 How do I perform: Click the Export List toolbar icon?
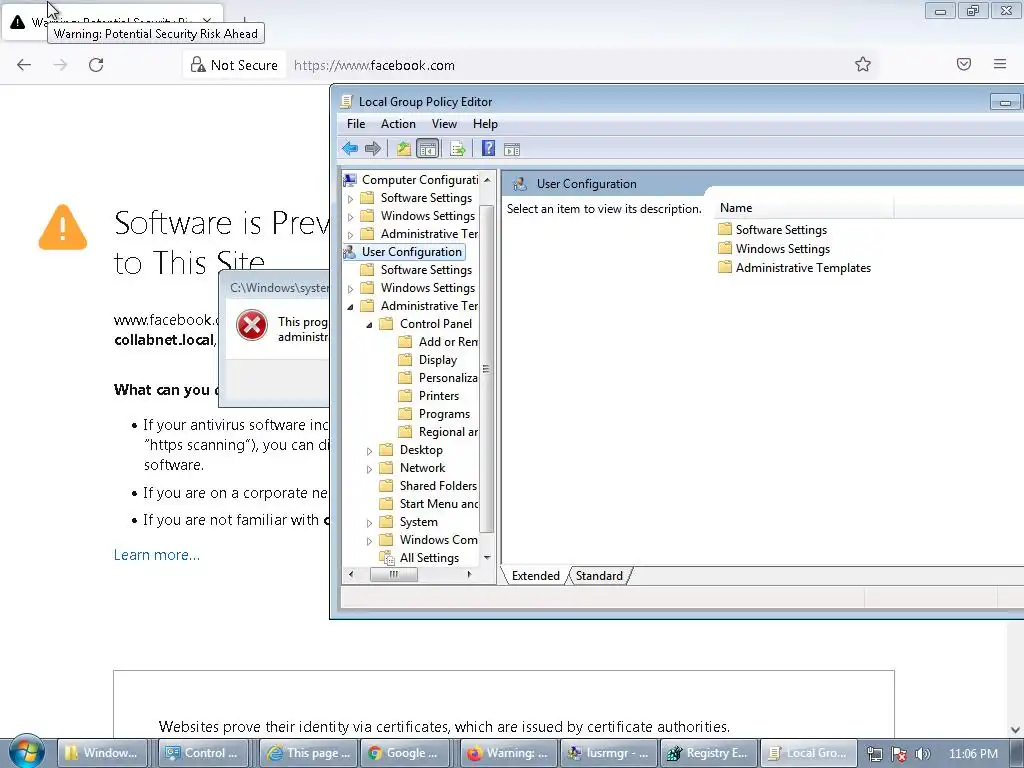pos(458,149)
